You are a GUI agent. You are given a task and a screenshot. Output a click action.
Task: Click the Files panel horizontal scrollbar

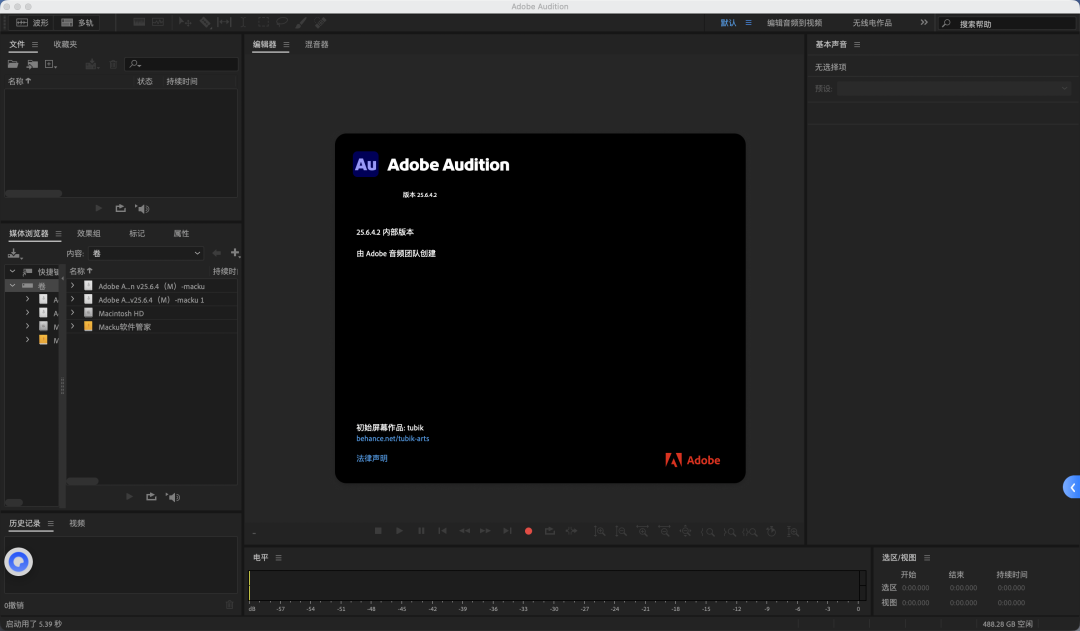pyautogui.click(x=33, y=194)
